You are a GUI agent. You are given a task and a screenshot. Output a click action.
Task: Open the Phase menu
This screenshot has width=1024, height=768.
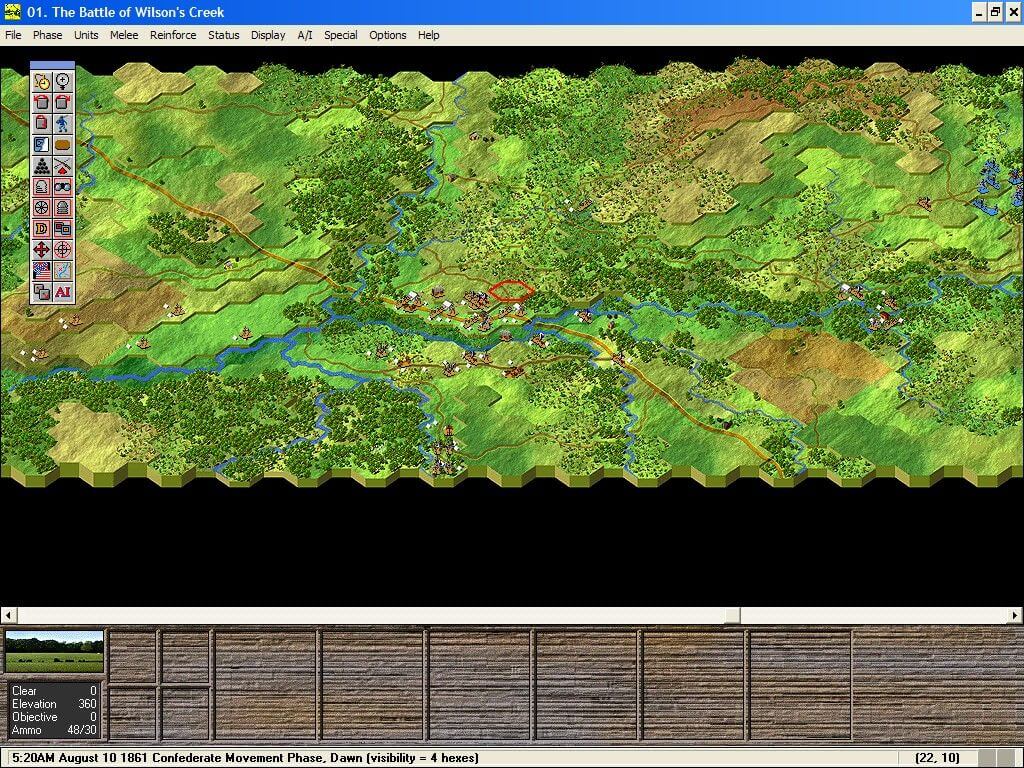point(48,35)
